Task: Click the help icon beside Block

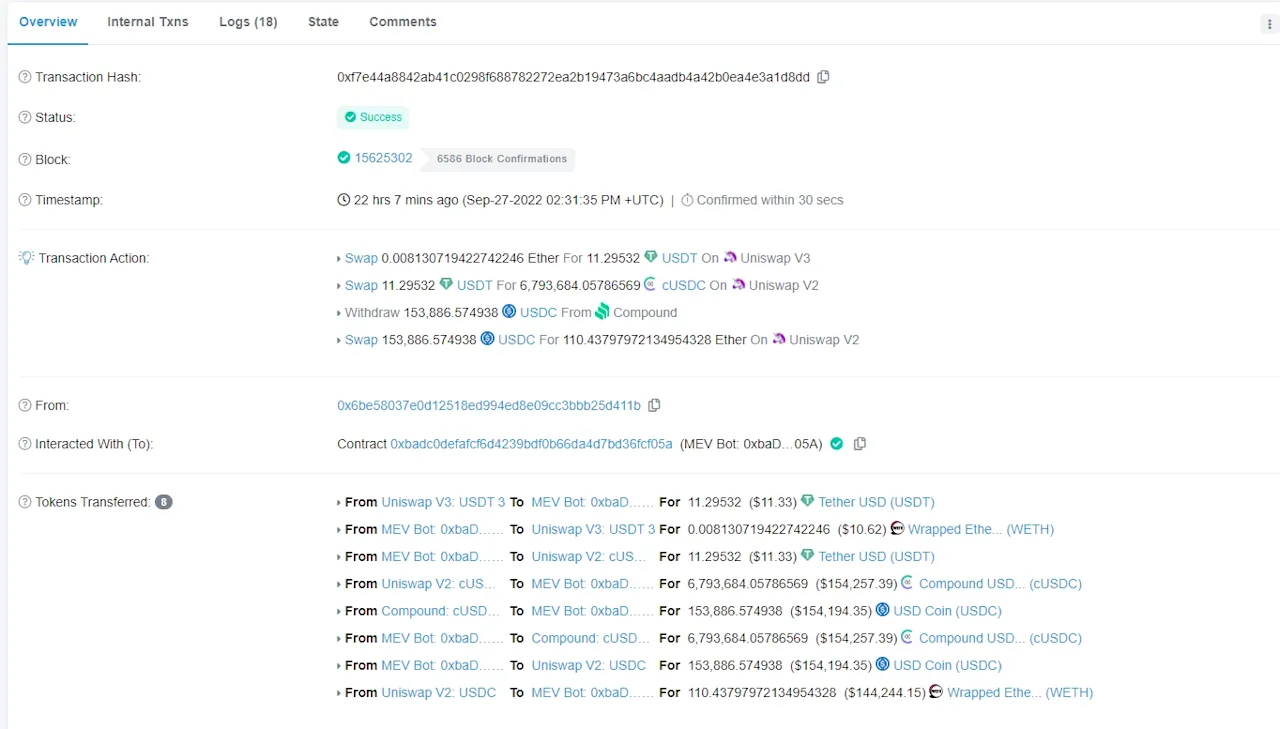Action: coord(25,159)
